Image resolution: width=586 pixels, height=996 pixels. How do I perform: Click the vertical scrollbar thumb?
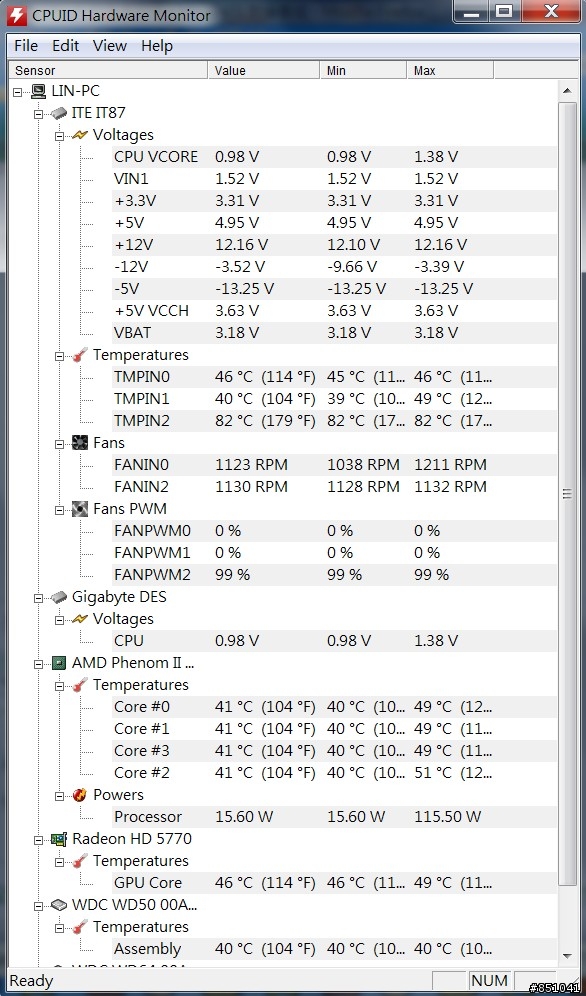click(567, 494)
